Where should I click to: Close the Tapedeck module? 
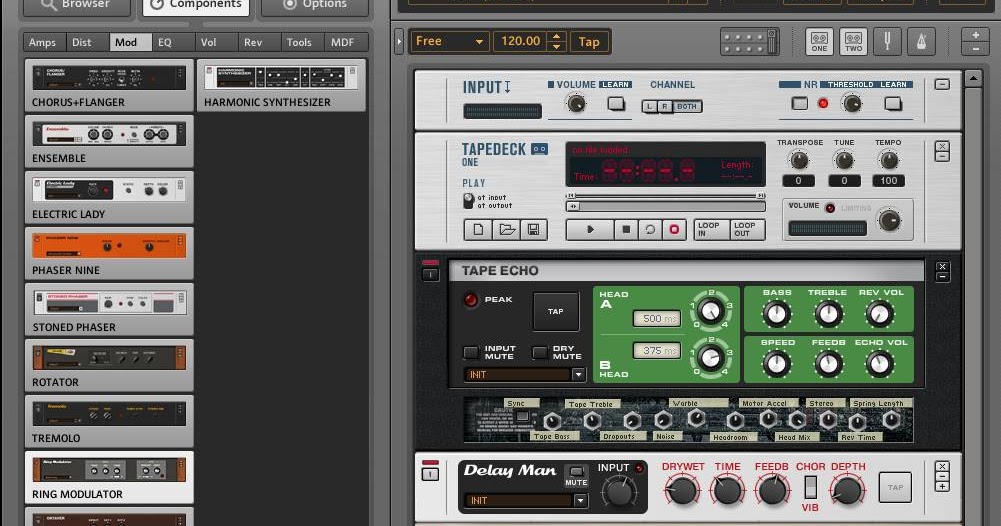[x=942, y=146]
